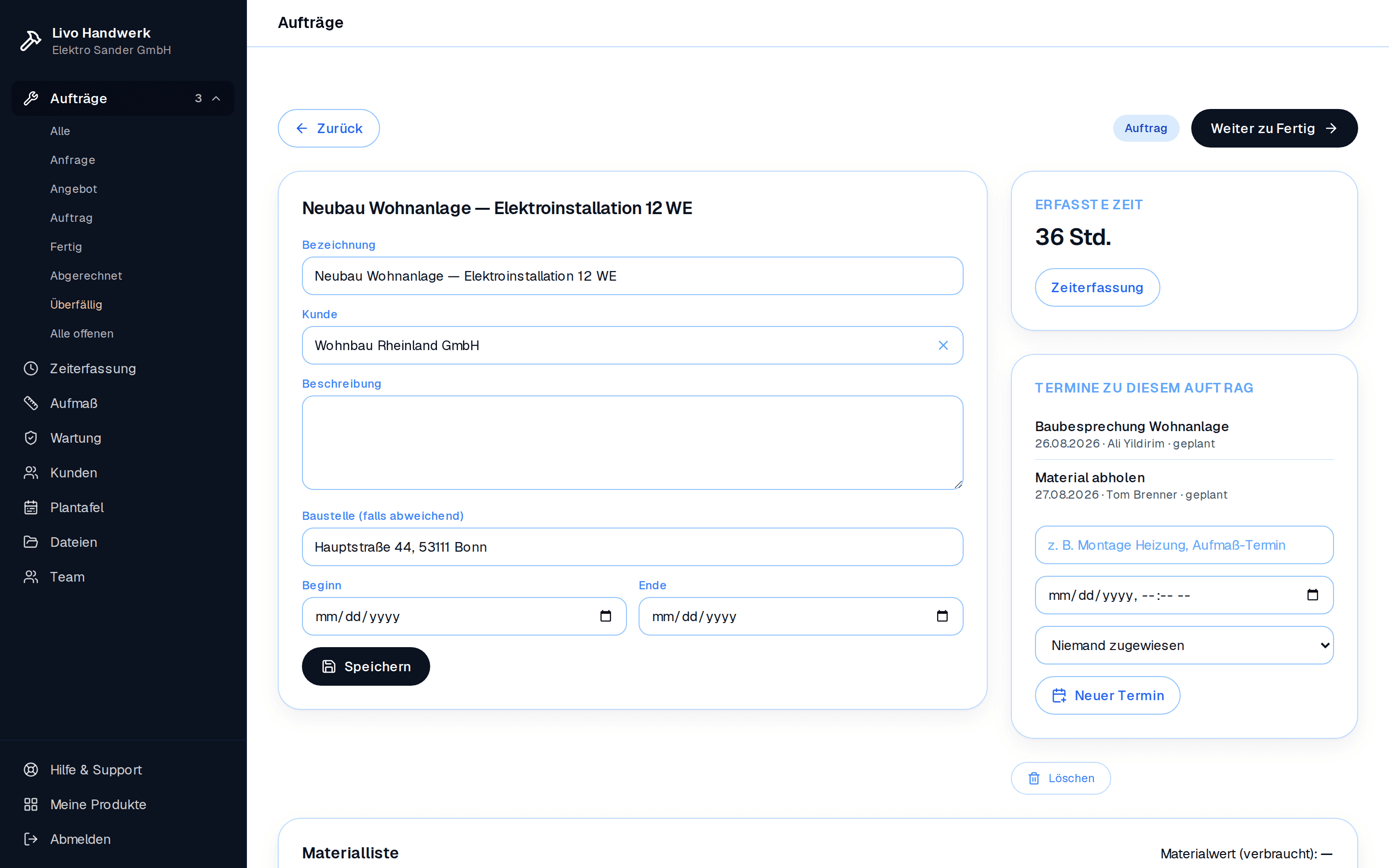Open the Beginn date picker calendar icon

click(x=606, y=616)
